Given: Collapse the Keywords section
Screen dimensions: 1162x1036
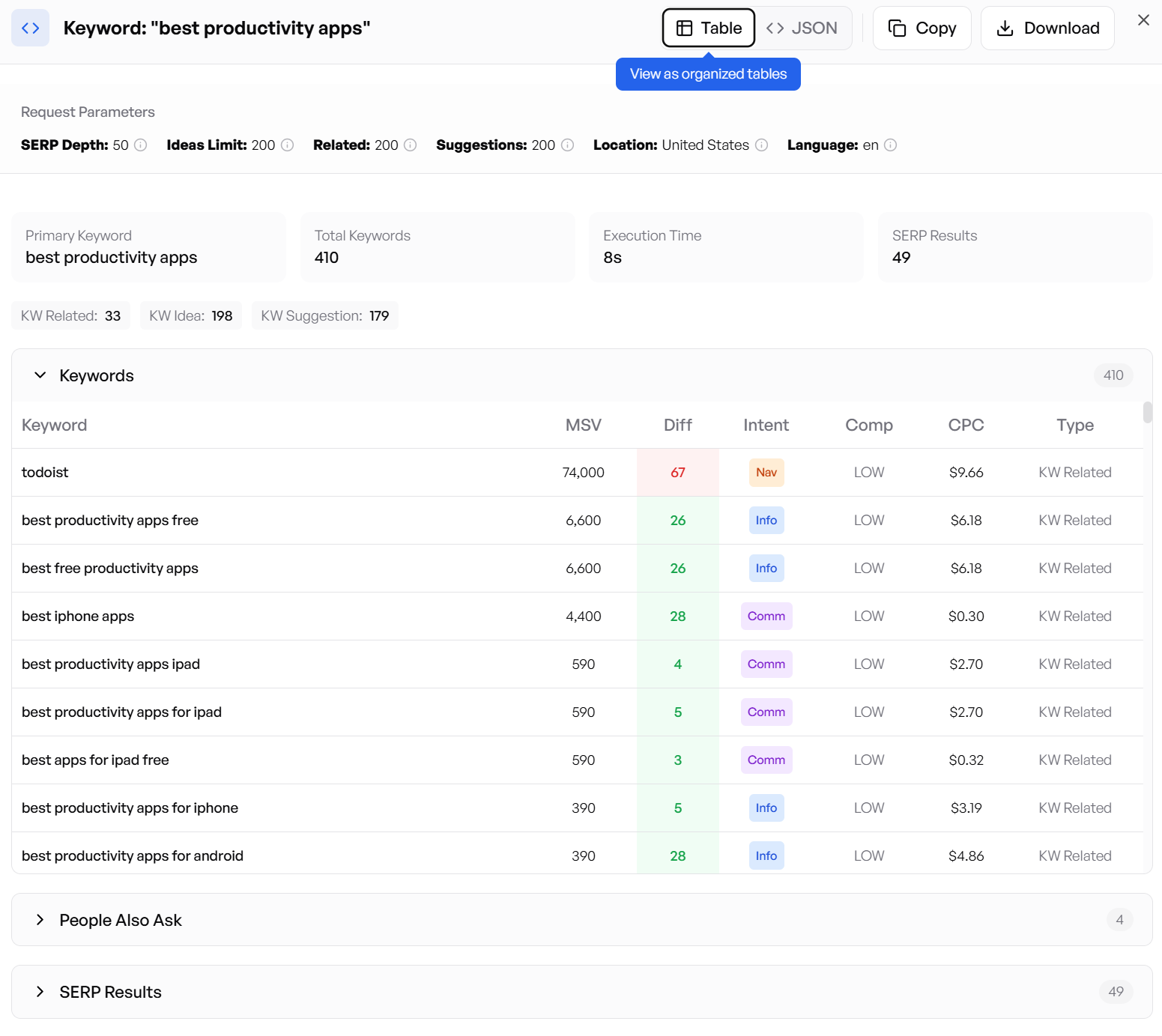Looking at the screenshot, I should tap(40, 375).
